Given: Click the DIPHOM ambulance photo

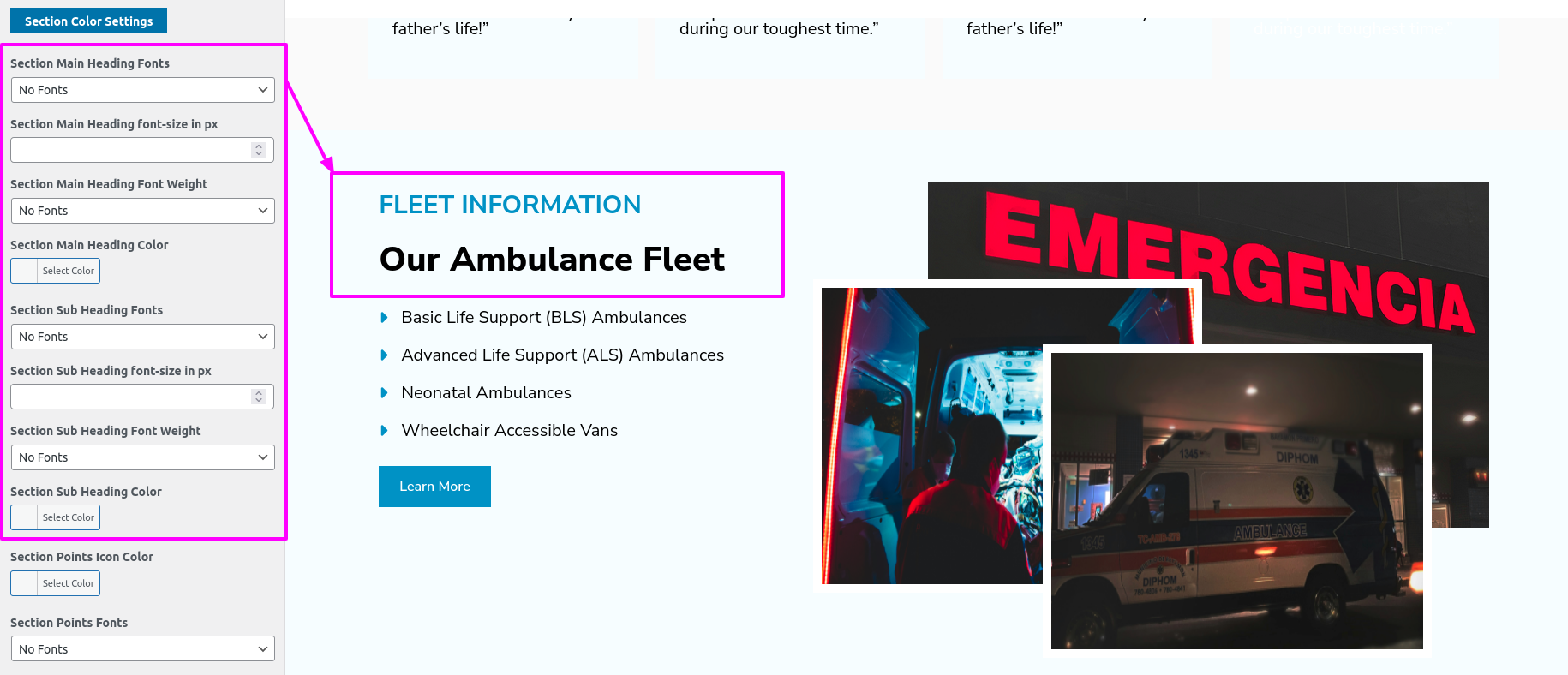Looking at the screenshot, I should 1236,501.
